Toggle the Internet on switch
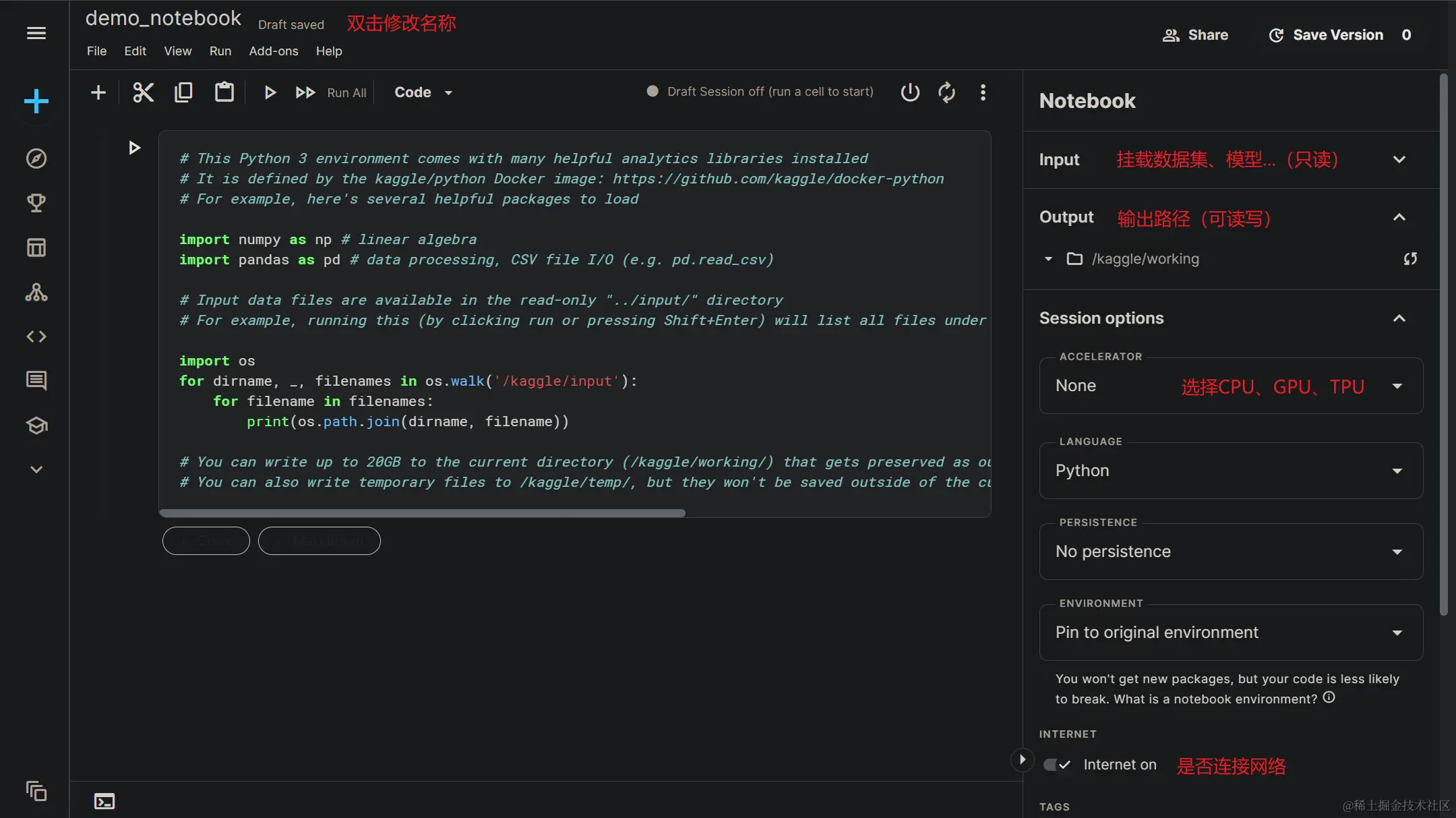The width and height of the screenshot is (1456, 818). 1057,765
